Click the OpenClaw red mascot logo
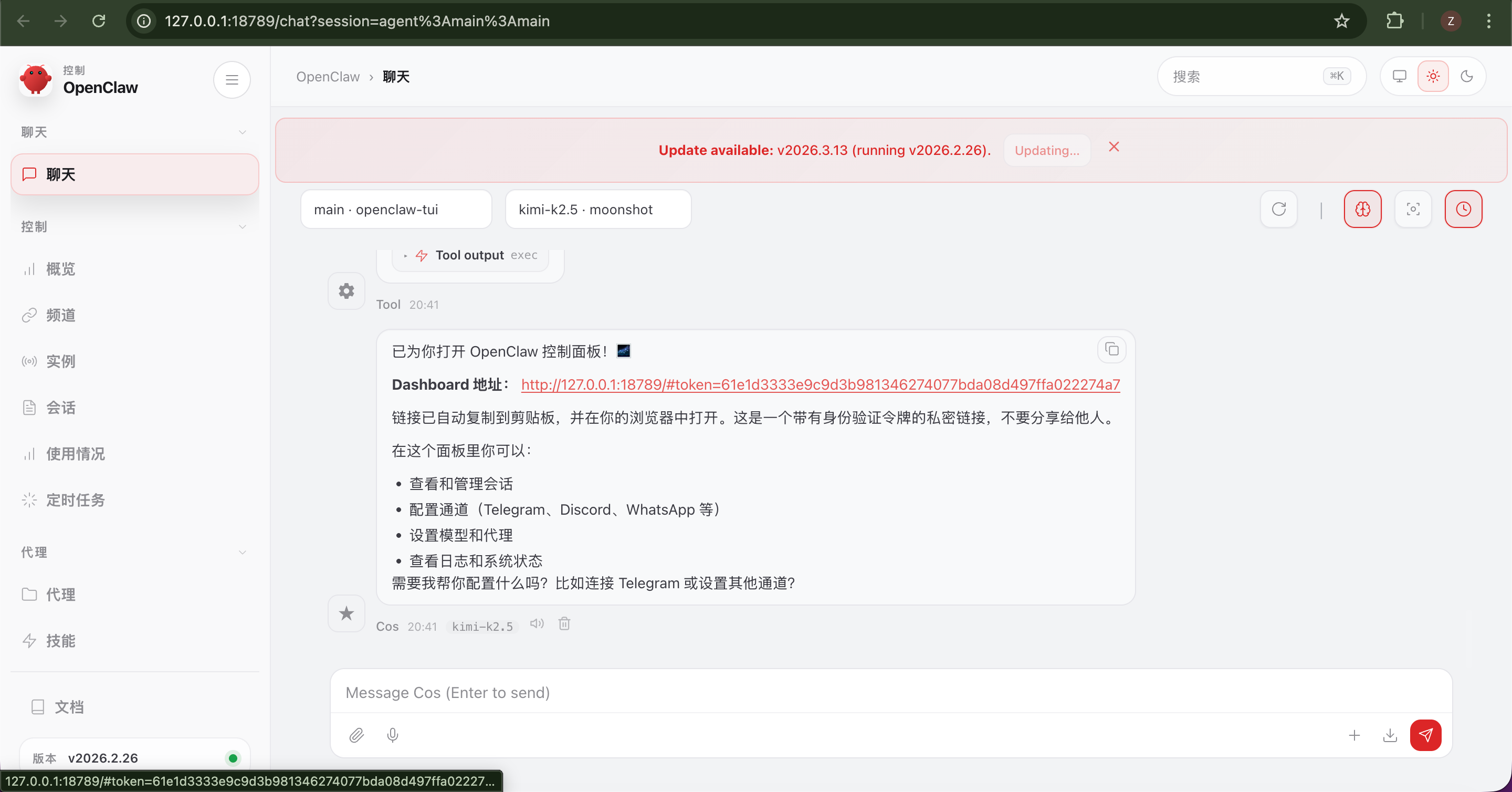Image resolution: width=1512 pixels, height=792 pixels. (36, 79)
